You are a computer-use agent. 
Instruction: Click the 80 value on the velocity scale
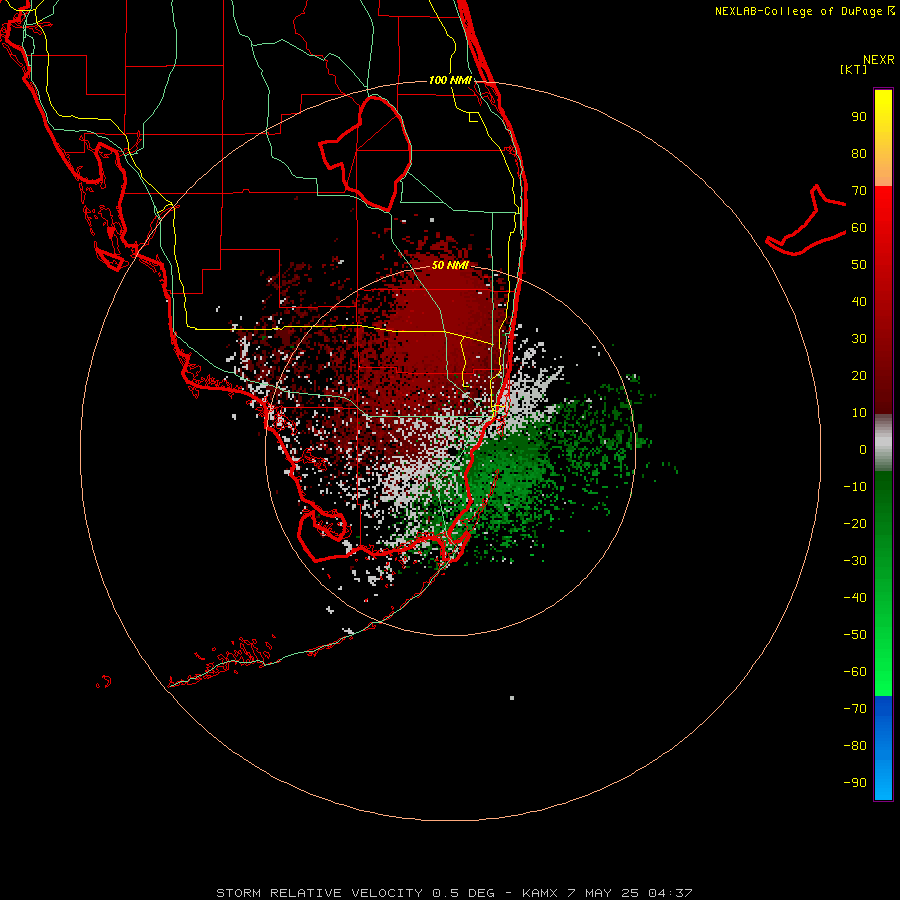click(x=859, y=154)
